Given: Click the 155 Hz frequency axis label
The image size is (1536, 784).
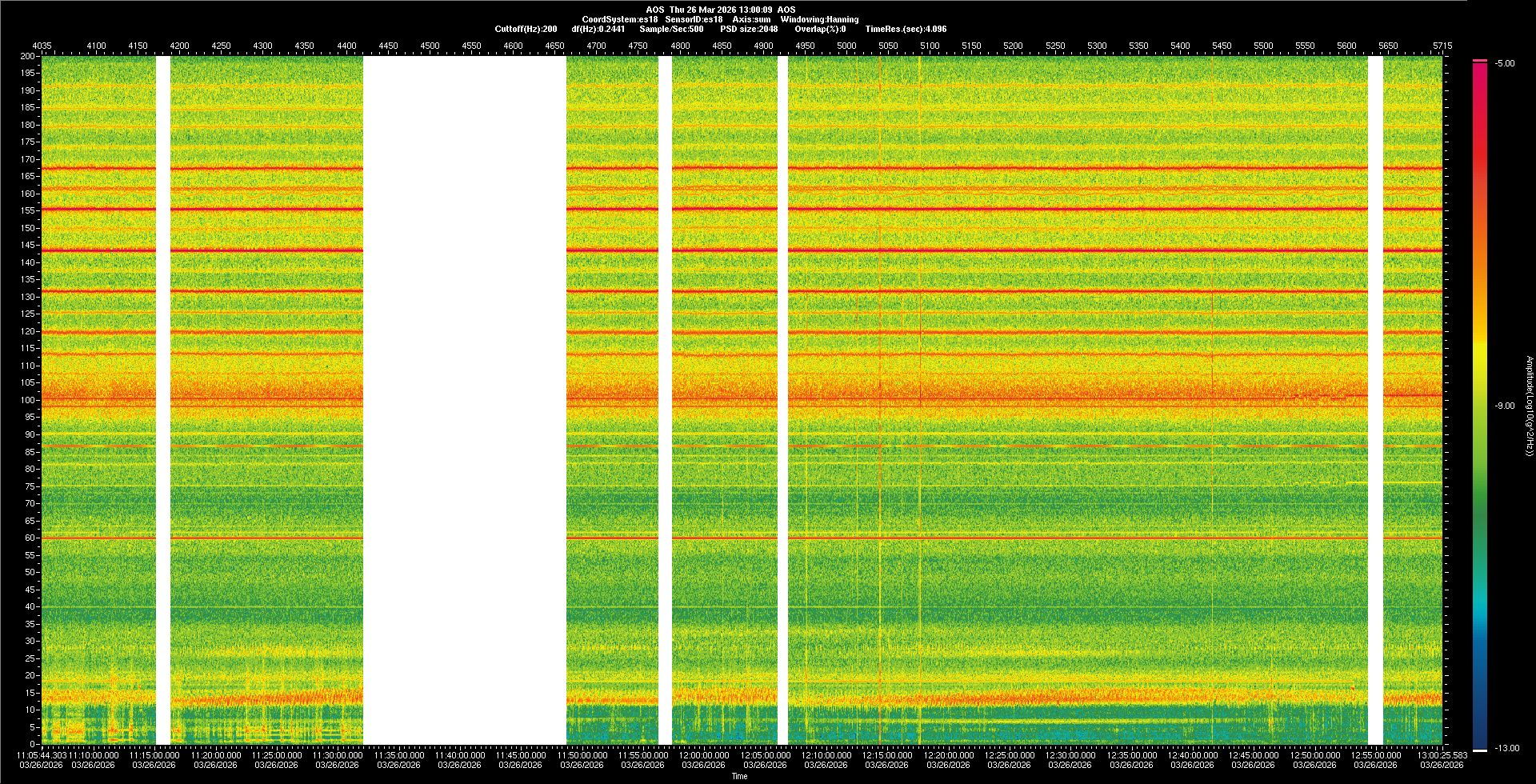Looking at the screenshot, I should tap(28, 210).
